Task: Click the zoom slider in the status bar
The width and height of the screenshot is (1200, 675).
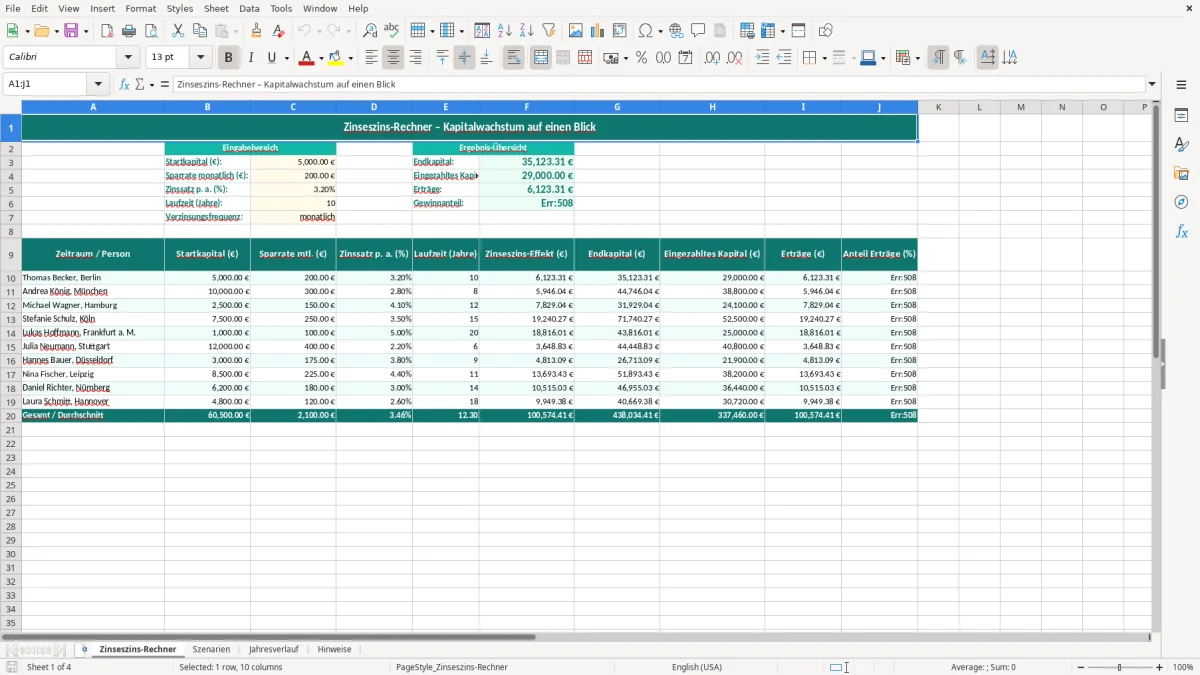Action: [x=1119, y=667]
